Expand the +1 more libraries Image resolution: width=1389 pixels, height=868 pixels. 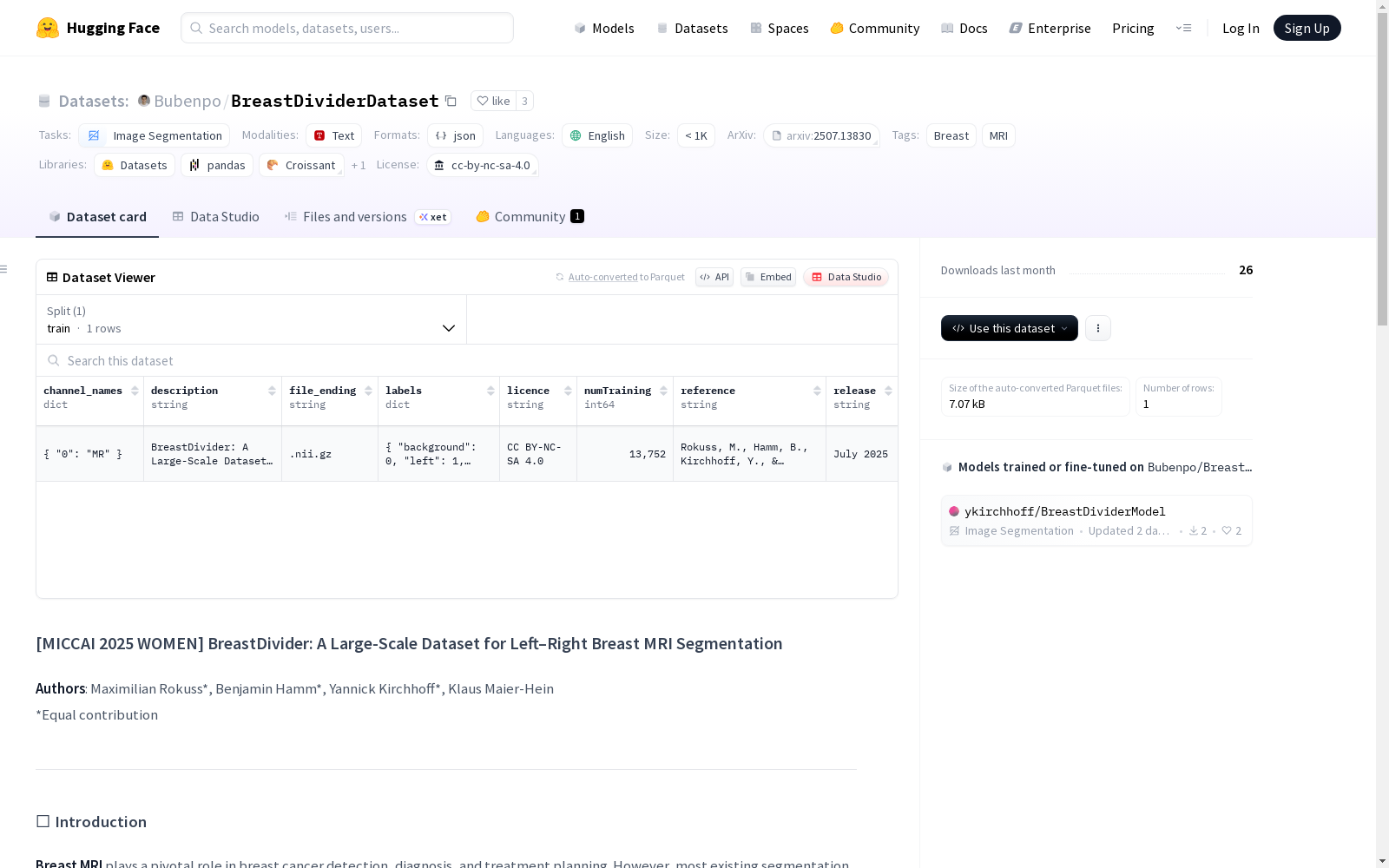359,165
